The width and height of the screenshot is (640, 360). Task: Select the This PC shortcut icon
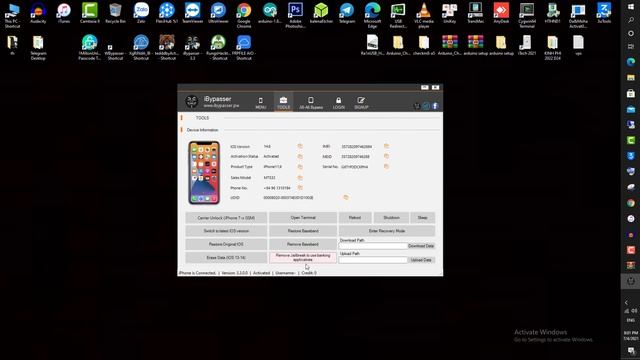[x=12, y=15]
